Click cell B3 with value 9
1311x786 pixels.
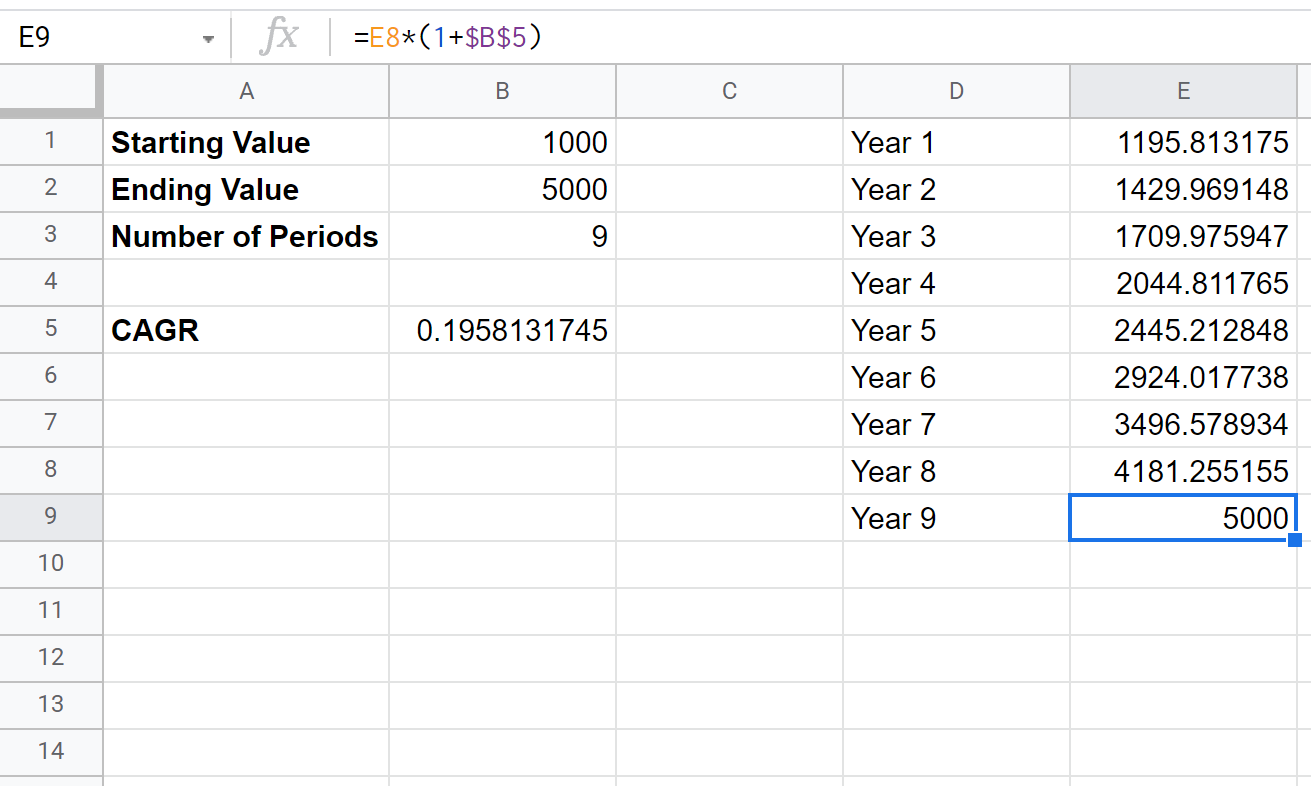coord(502,236)
